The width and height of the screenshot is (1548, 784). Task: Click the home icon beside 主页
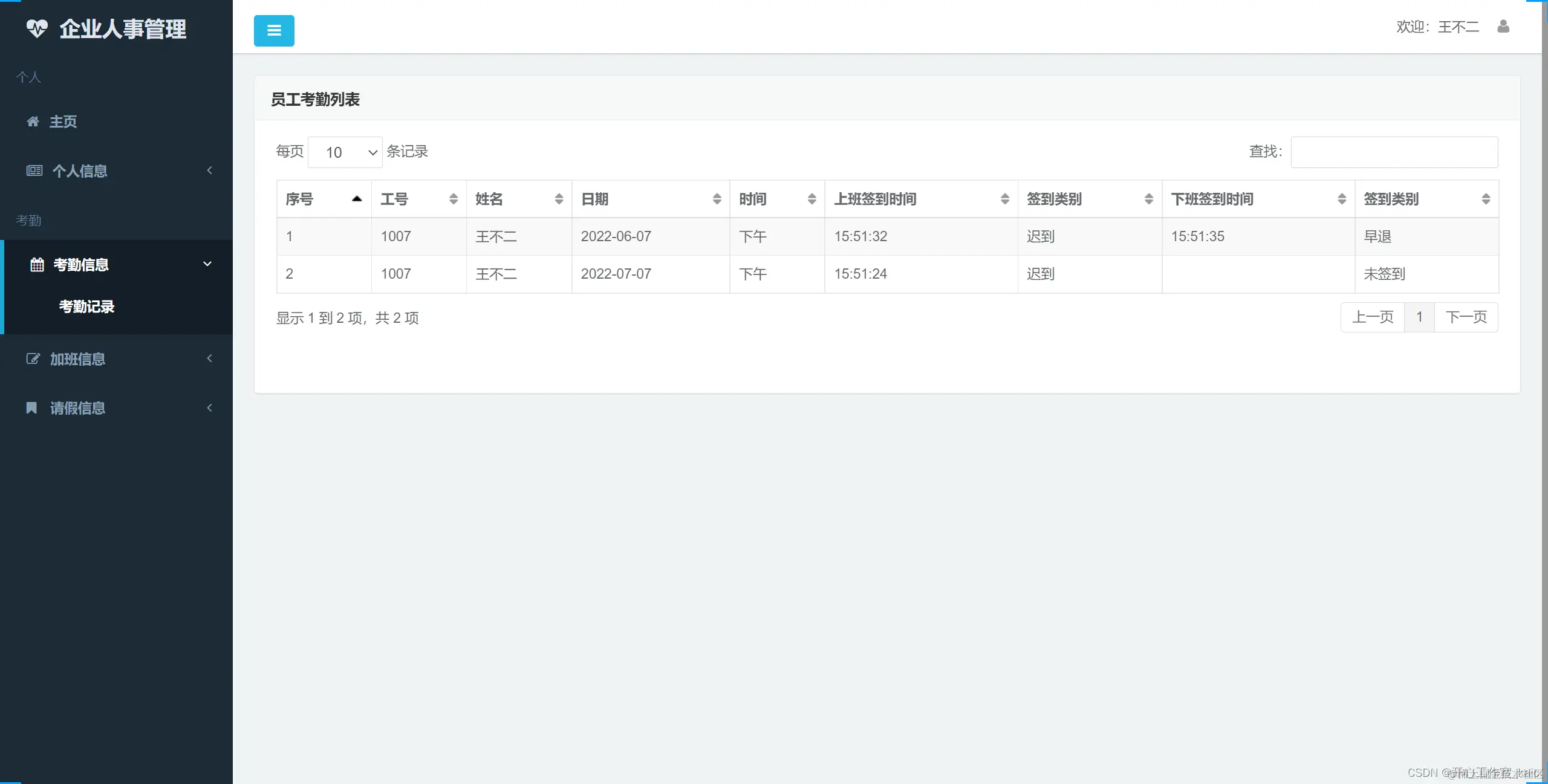tap(33, 121)
